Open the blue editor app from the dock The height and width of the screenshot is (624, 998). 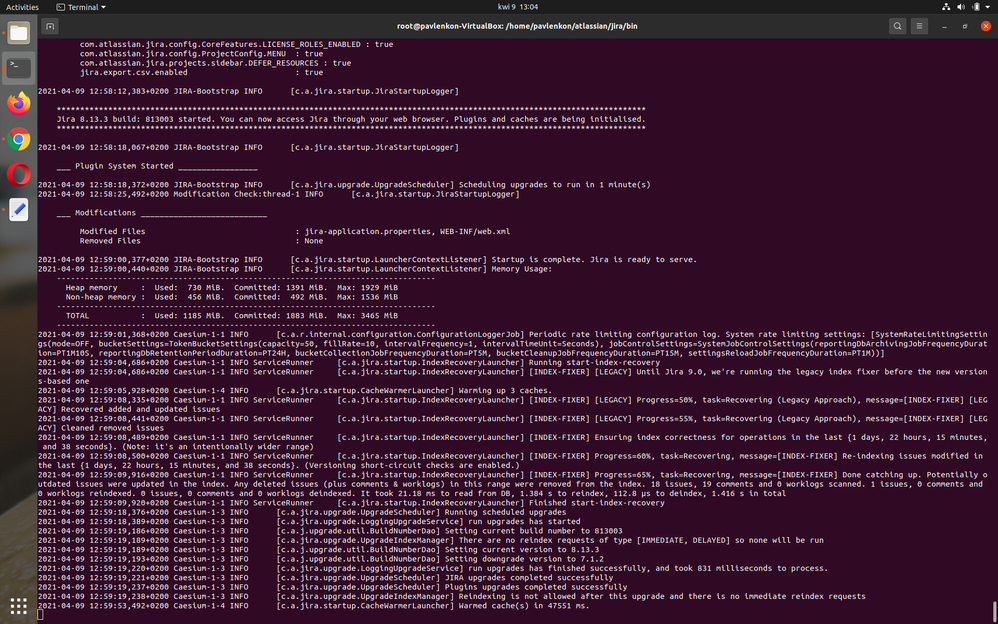coord(18,209)
